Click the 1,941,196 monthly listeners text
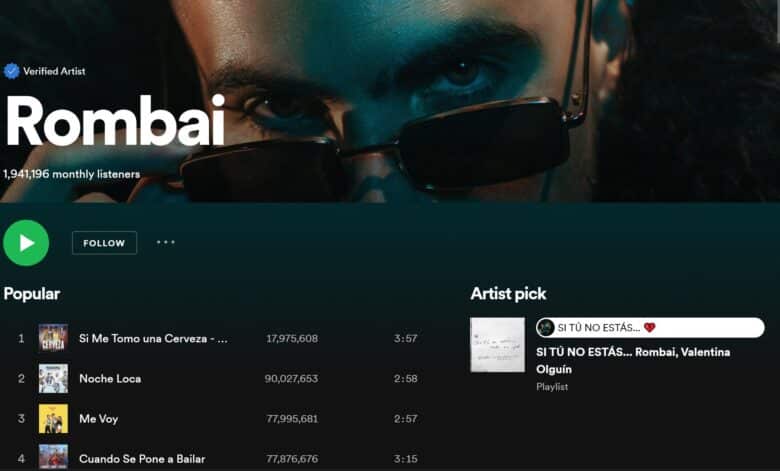 72,174
